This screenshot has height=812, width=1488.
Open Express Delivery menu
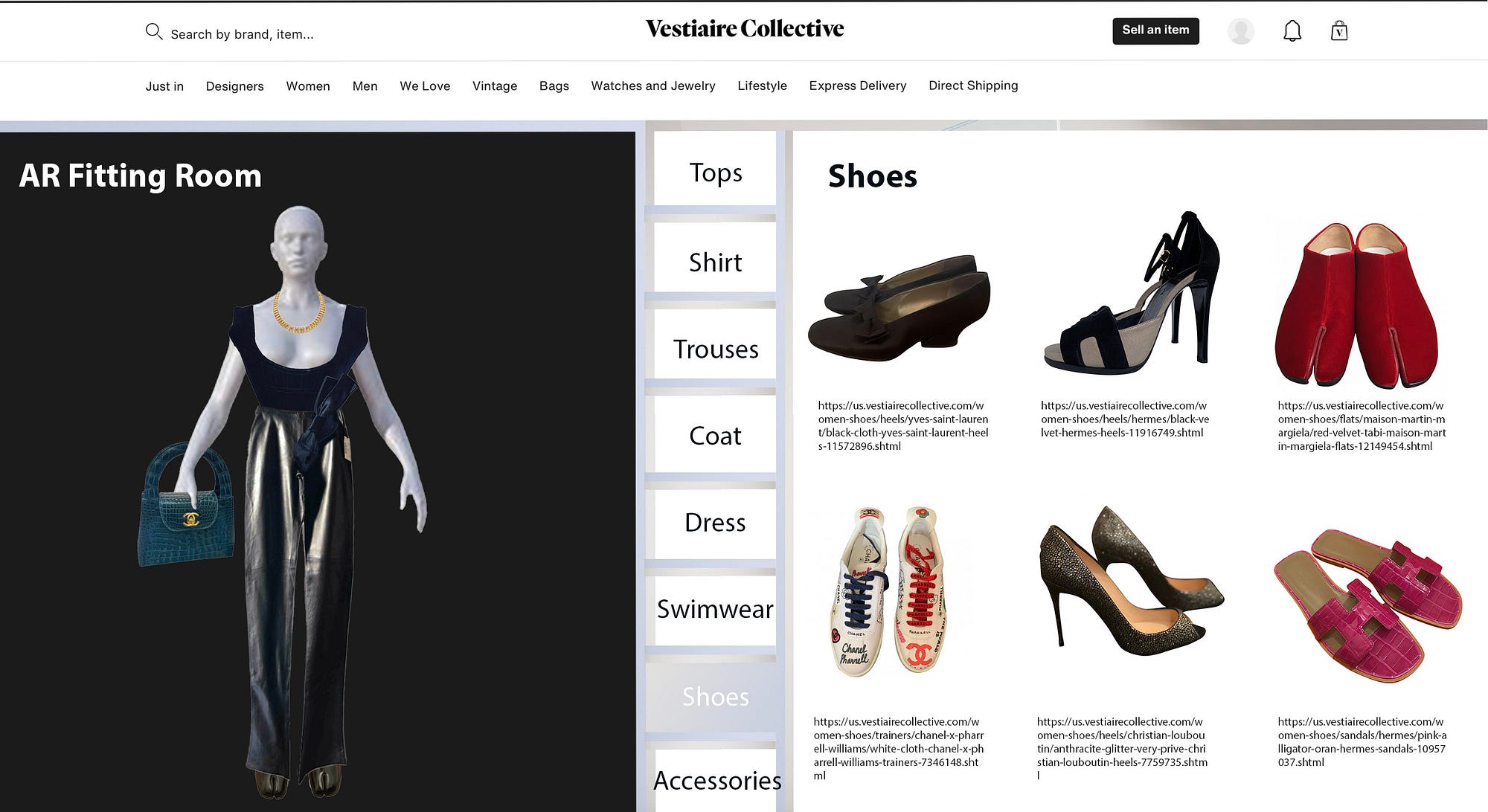858,86
